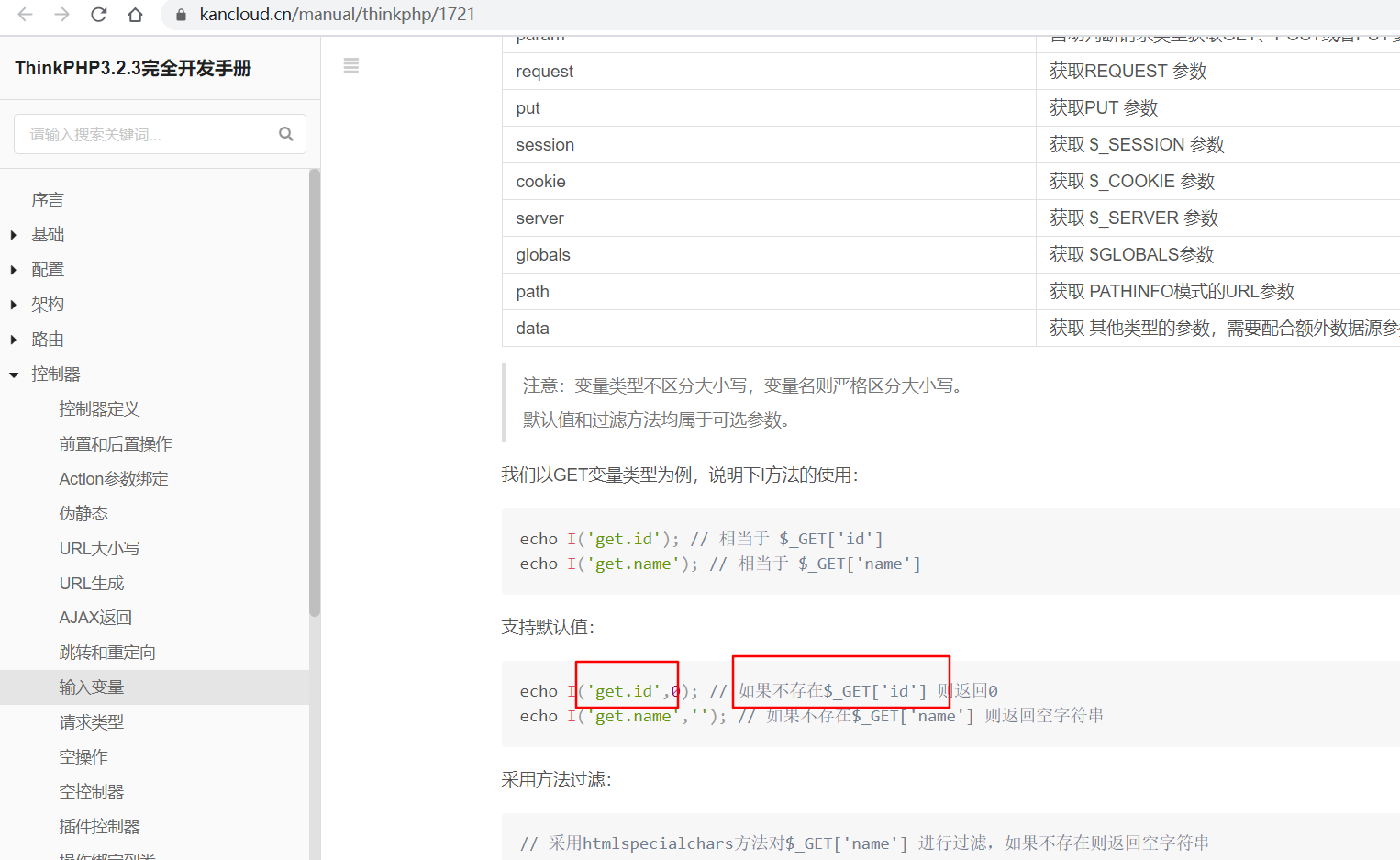Click the browser back arrow

pos(26,15)
